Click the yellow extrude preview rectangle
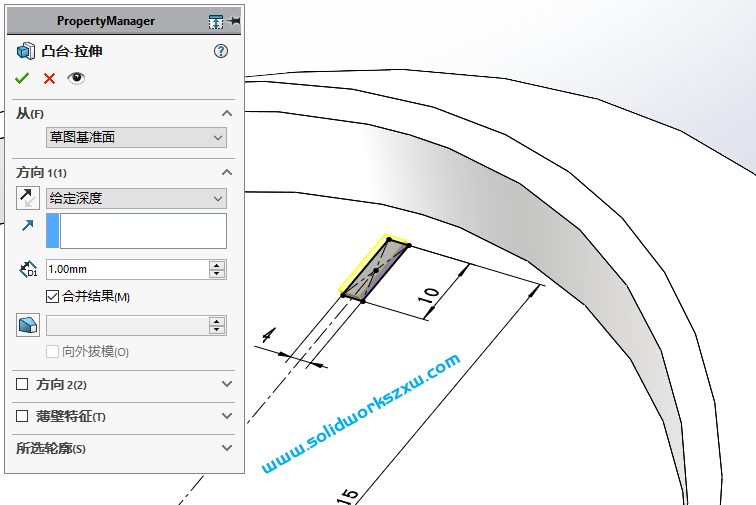The height and width of the screenshot is (505, 756). coord(375,269)
